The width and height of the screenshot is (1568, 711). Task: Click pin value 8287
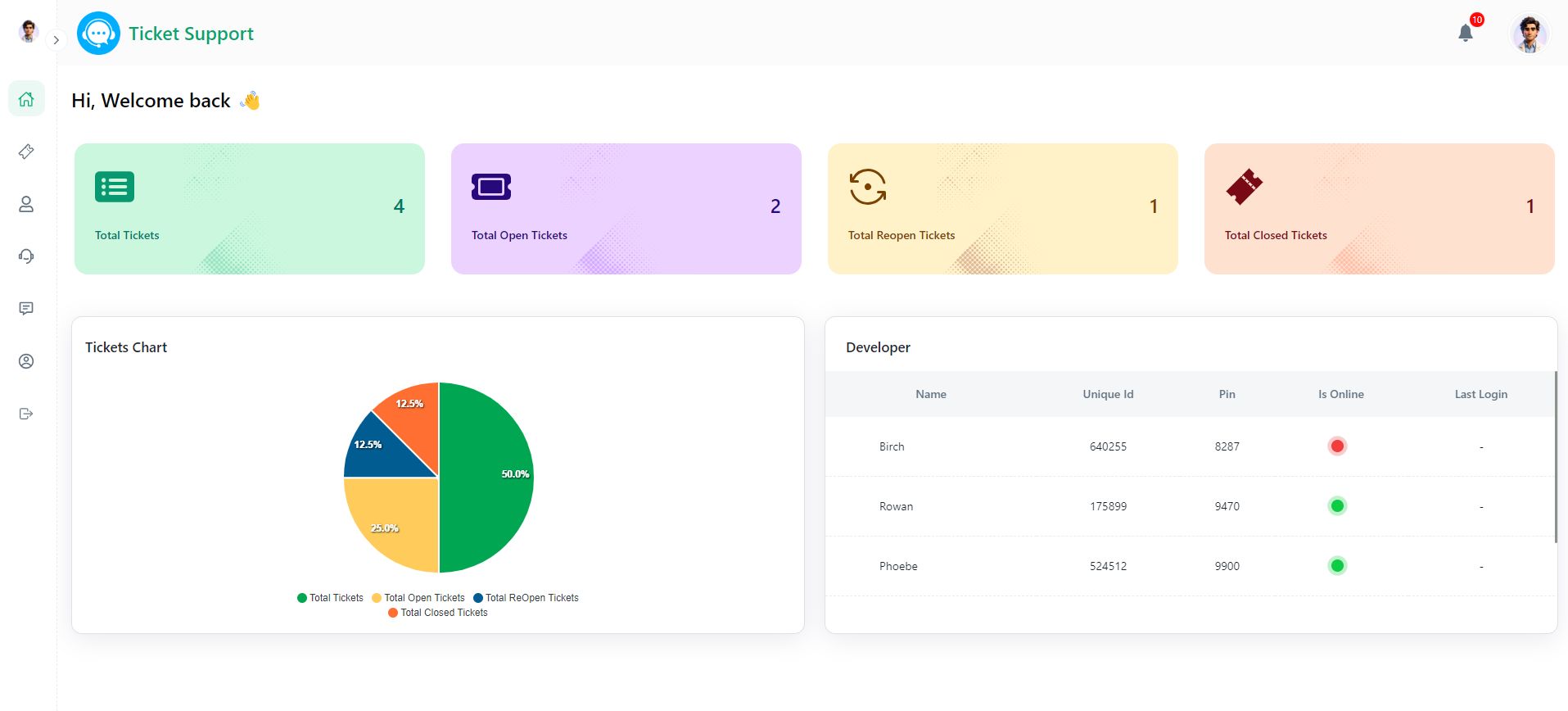tap(1227, 446)
